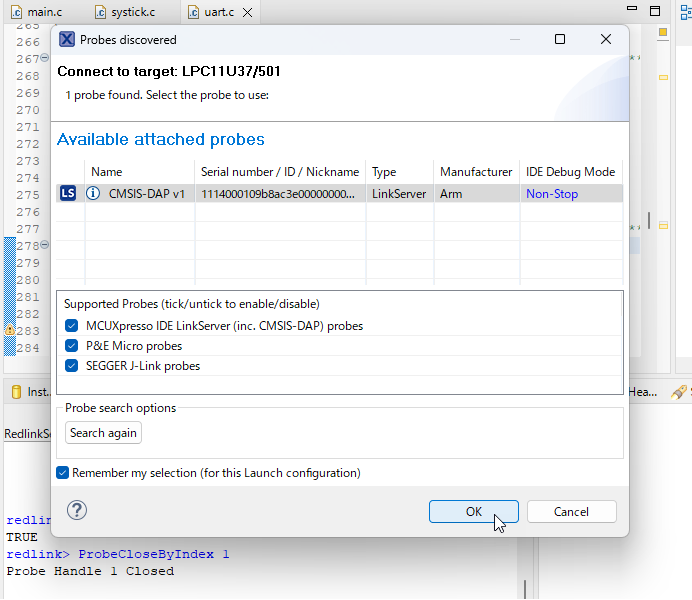Select the CMSIS-DAP v1 probe row
The height and width of the screenshot is (600, 692).
coord(339,194)
